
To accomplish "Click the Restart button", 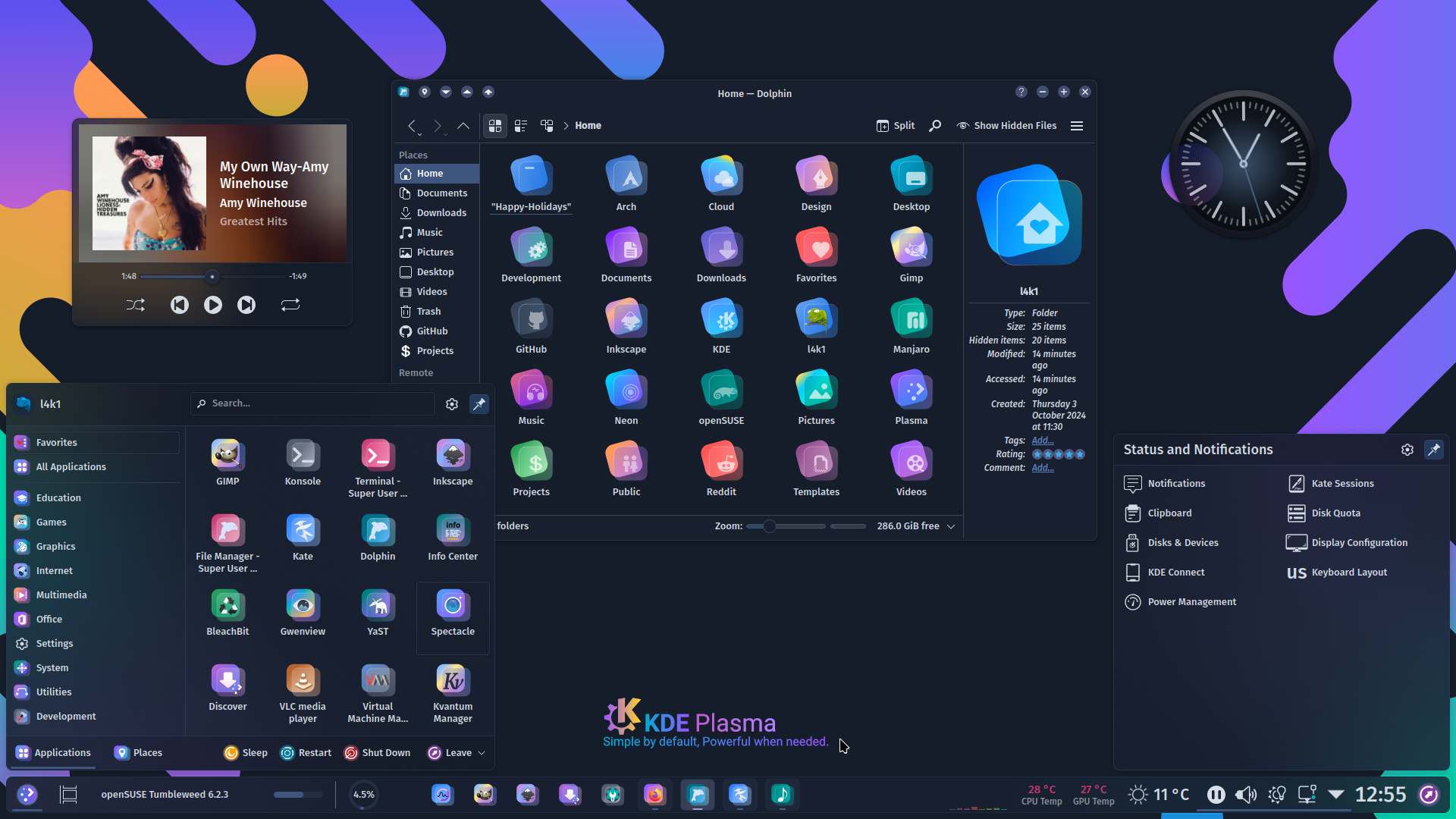I will pyautogui.click(x=306, y=753).
